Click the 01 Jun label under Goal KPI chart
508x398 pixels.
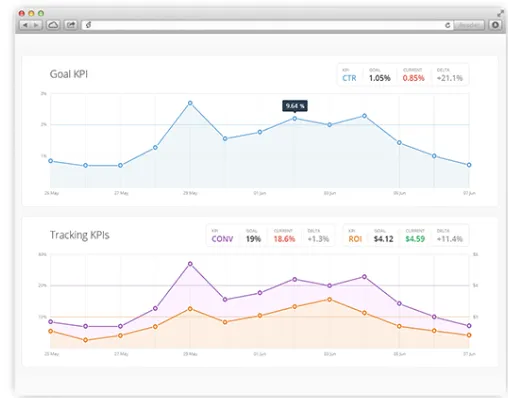(x=260, y=193)
